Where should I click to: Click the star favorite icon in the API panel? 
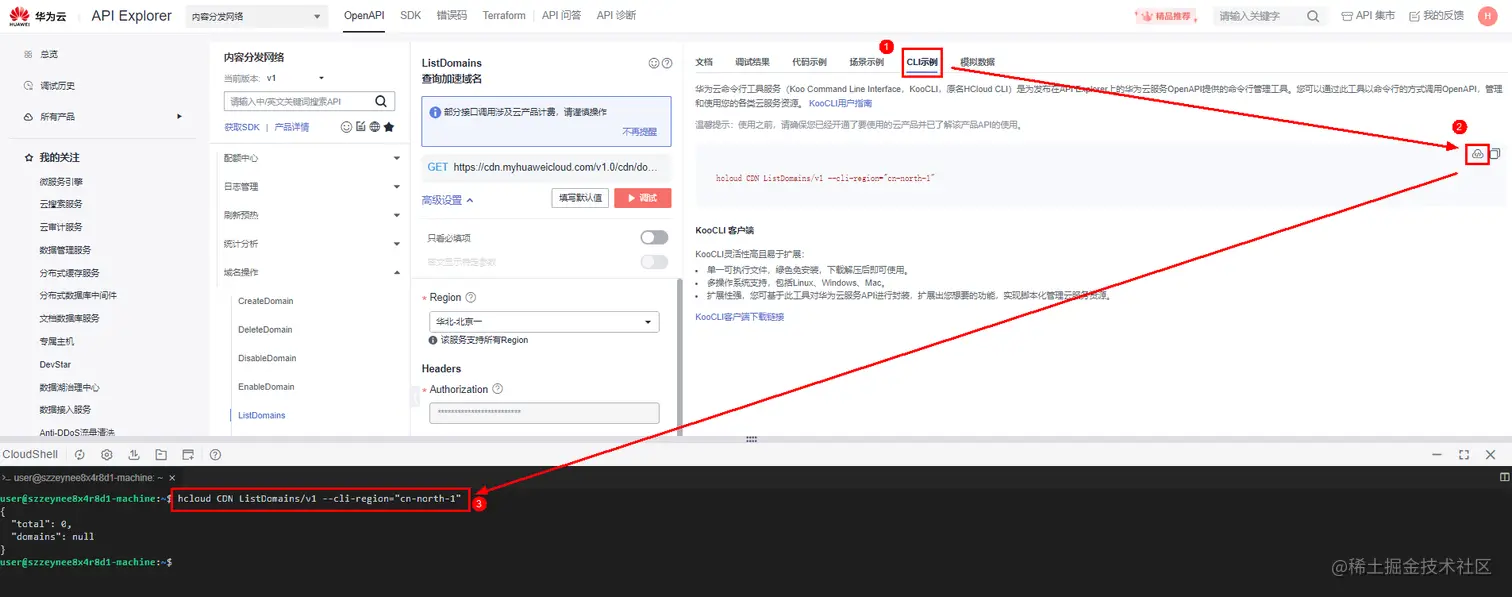click(389, 127)
